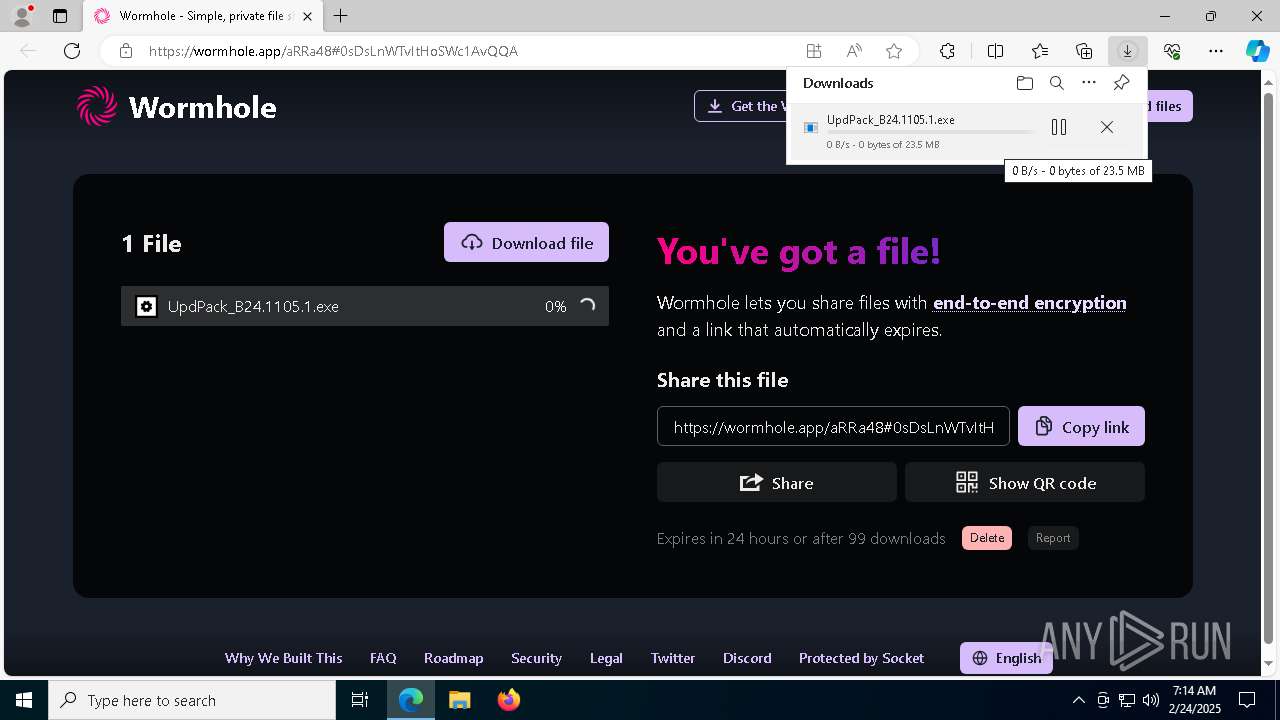
Task: Close the Wormhole tab
Action: pyautogui.click(x=307, y=16)
